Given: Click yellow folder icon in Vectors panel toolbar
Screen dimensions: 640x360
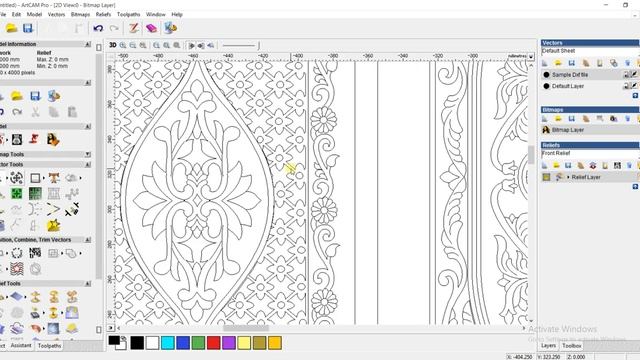Looking at the screenshot, I should pos(558,63).
